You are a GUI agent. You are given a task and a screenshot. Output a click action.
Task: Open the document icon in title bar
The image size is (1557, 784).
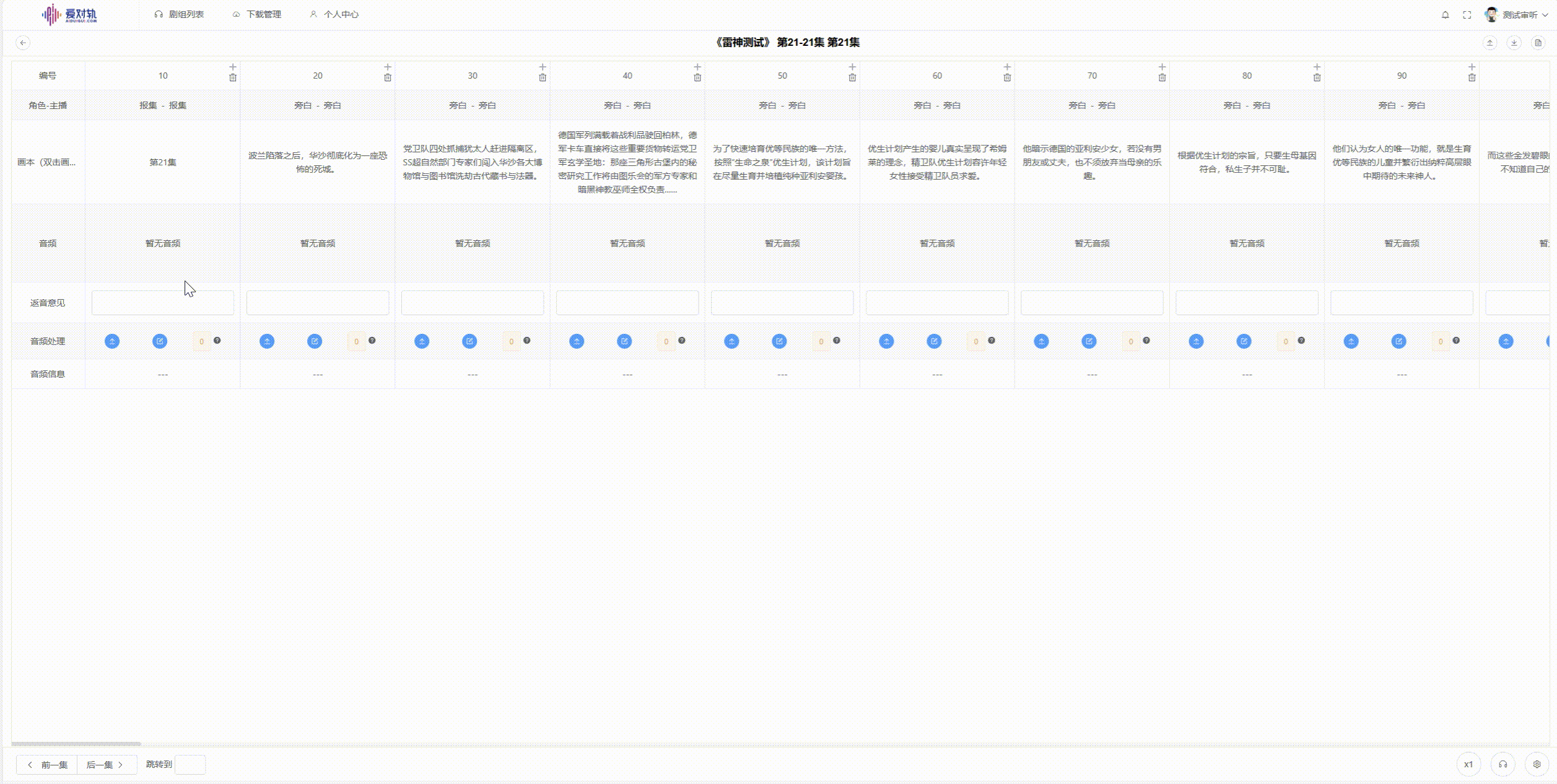click(1538, 43)
